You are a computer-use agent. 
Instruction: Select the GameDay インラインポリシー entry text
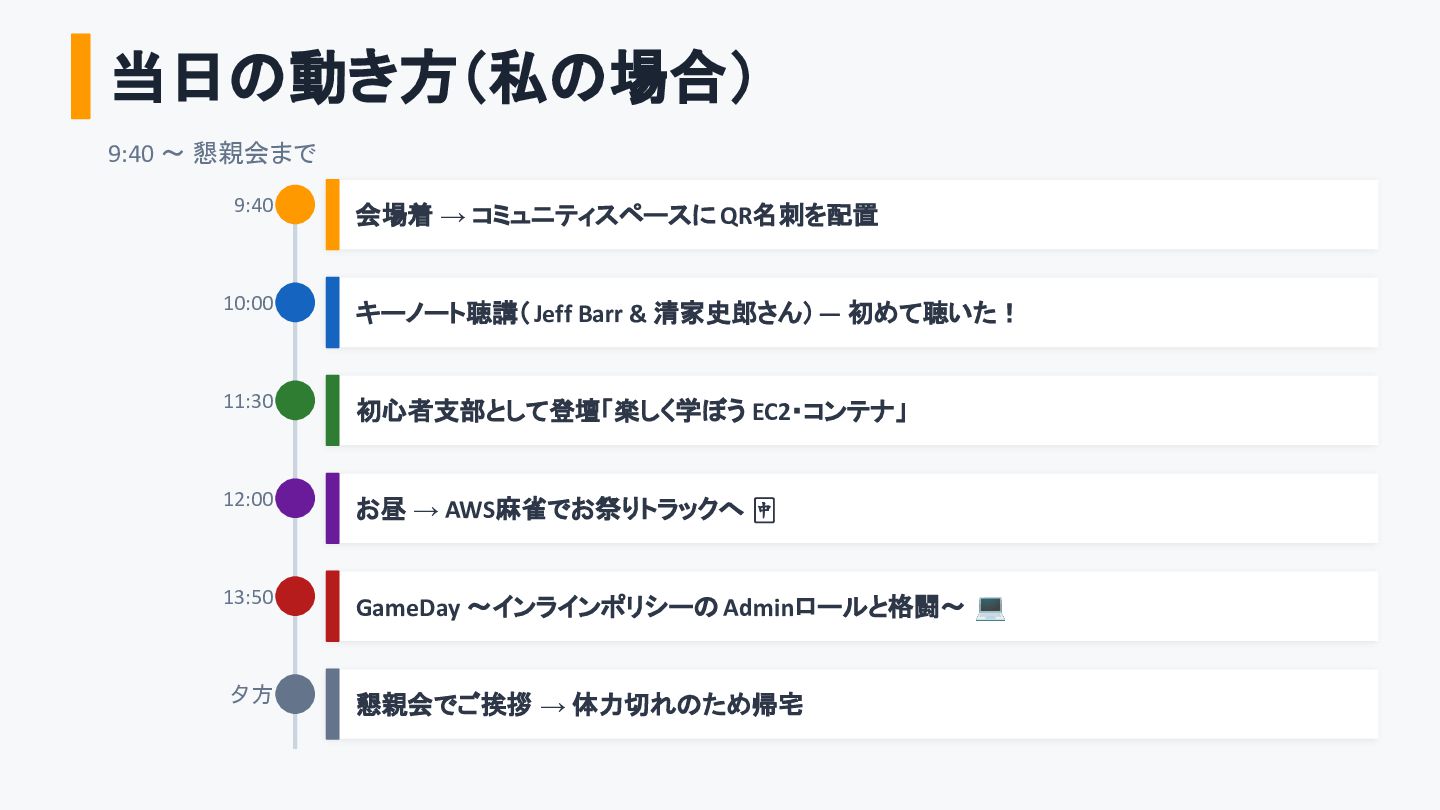click(660, 607)
